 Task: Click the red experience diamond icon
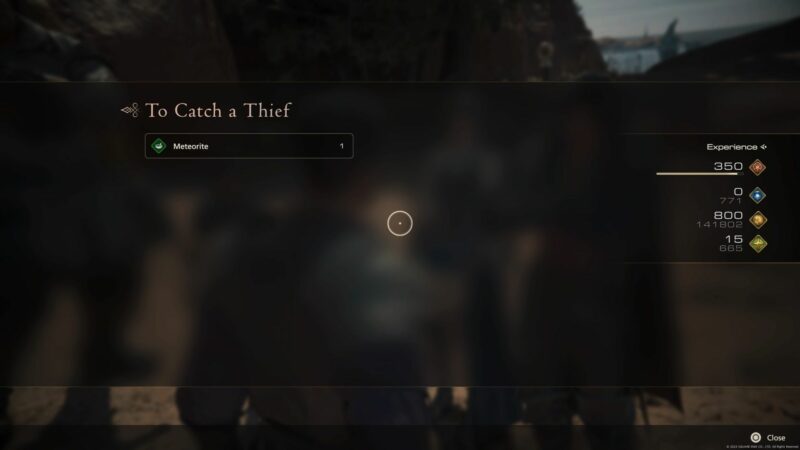(757, 167)
